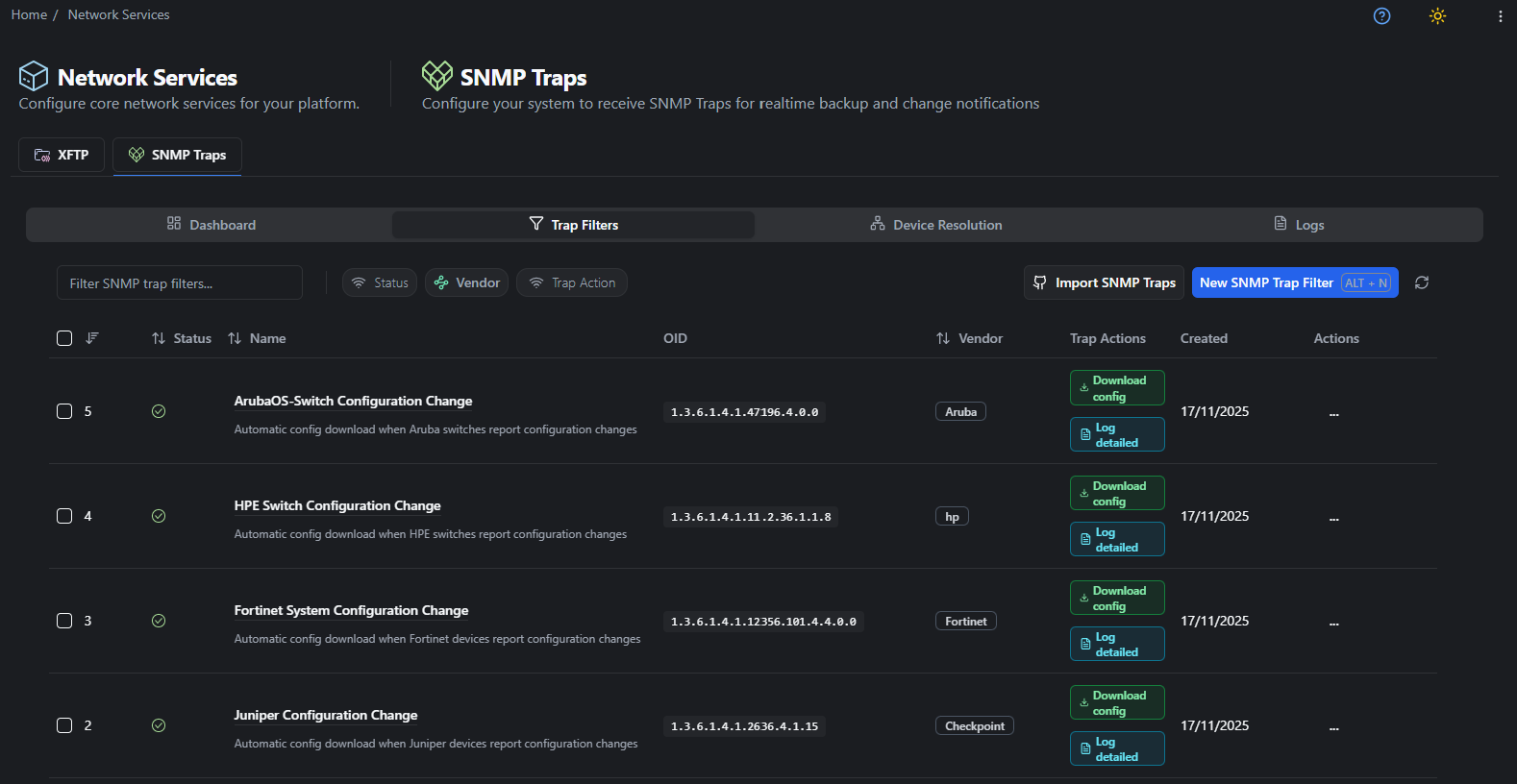This screenshot has width=1517, height=784.
Task: Select the SNMP Traps tab
Action: 177,155
